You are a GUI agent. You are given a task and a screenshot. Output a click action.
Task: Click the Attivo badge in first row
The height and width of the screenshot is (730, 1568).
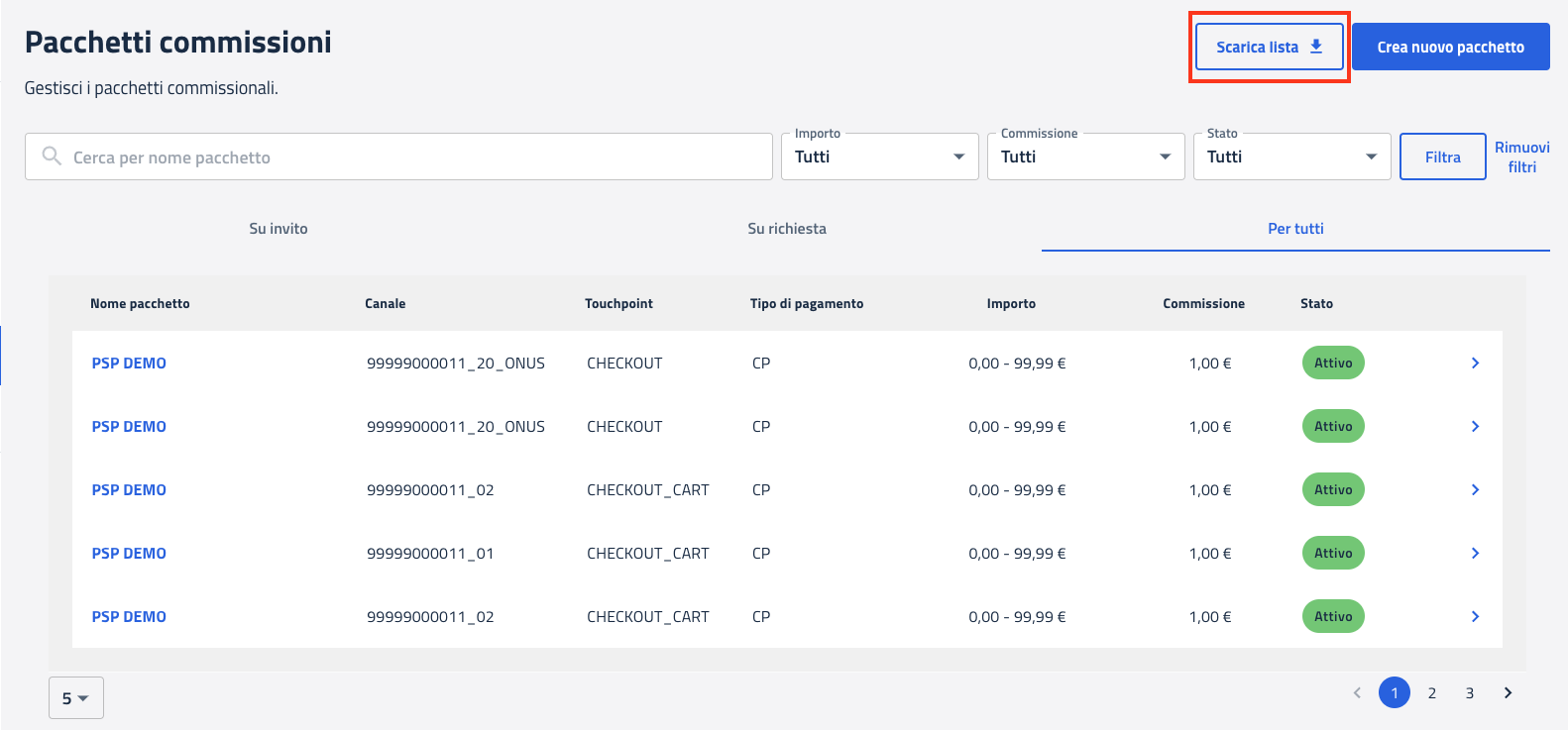pyautogui.click(x=1332, y=364)
